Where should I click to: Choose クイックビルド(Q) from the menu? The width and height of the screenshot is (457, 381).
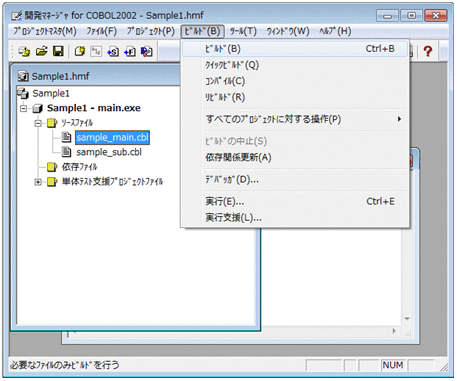click(295, 65)
